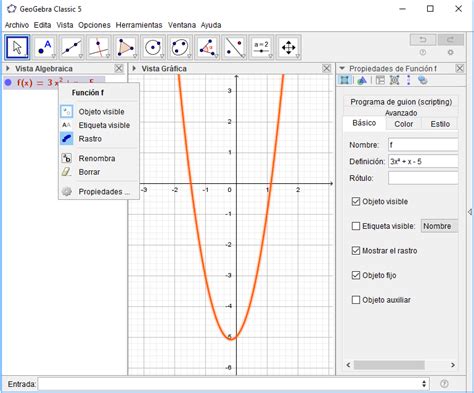The image size is (474, 393).
Task: Open the Archivo menu
Action: (x=17, y=25)
